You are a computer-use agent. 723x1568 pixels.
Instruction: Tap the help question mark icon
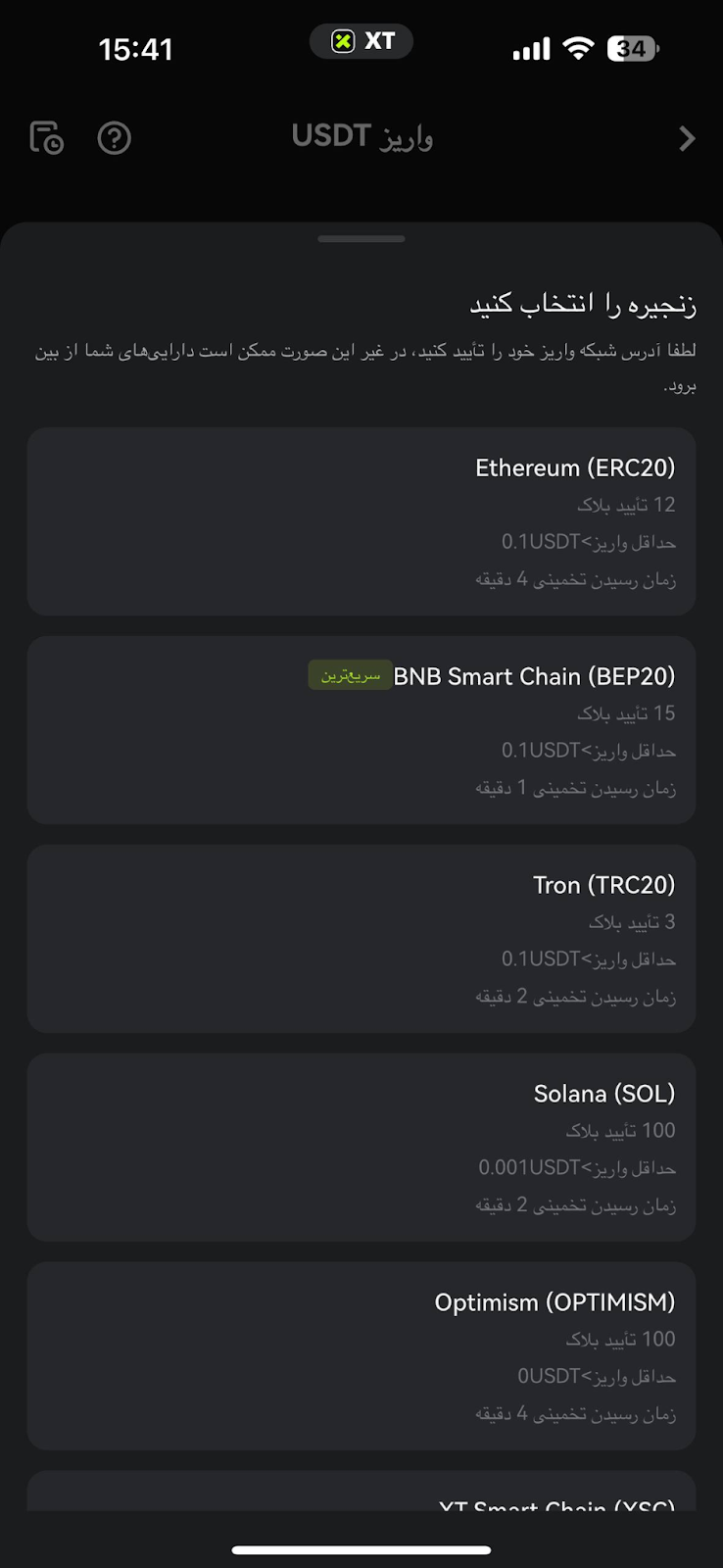coord(115,138)
